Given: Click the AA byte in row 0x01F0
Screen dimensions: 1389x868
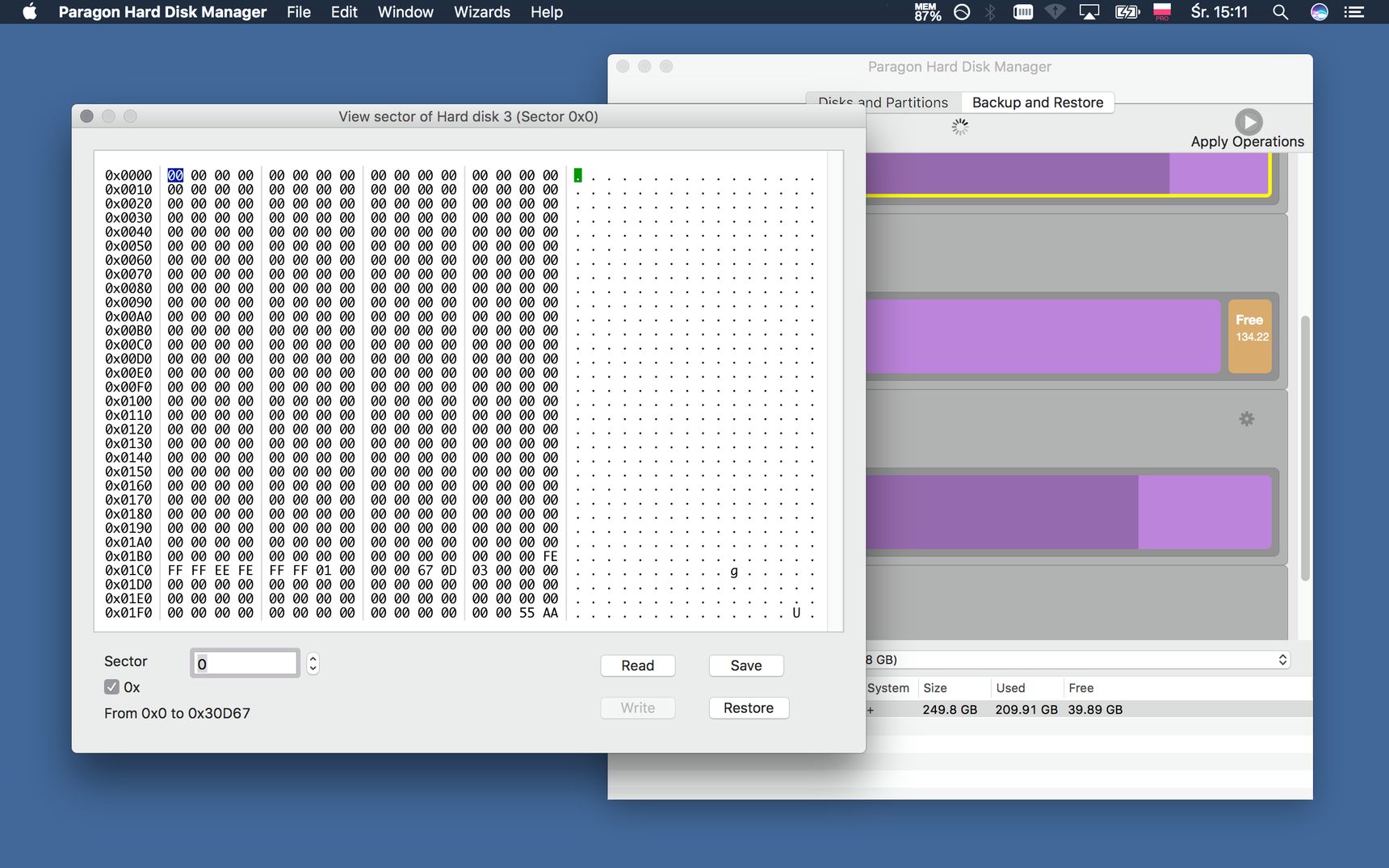Looking at the screenshot, I should click(x=550, y=613).
